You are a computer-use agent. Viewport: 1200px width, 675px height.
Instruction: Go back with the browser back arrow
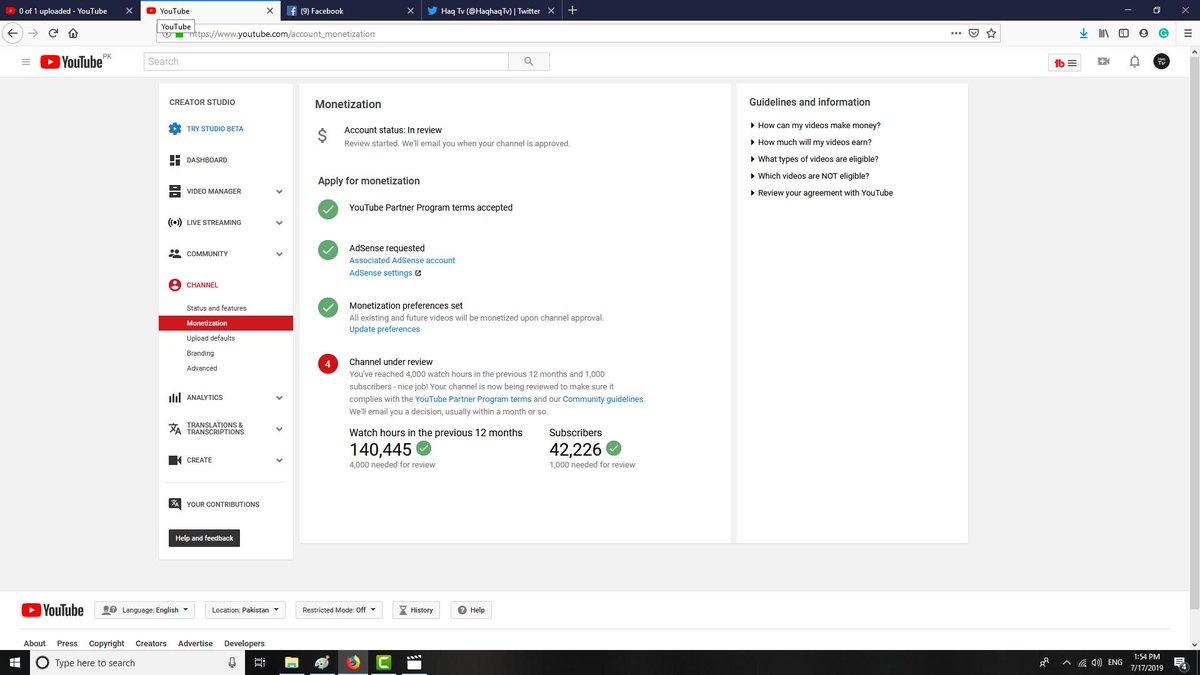13,33
